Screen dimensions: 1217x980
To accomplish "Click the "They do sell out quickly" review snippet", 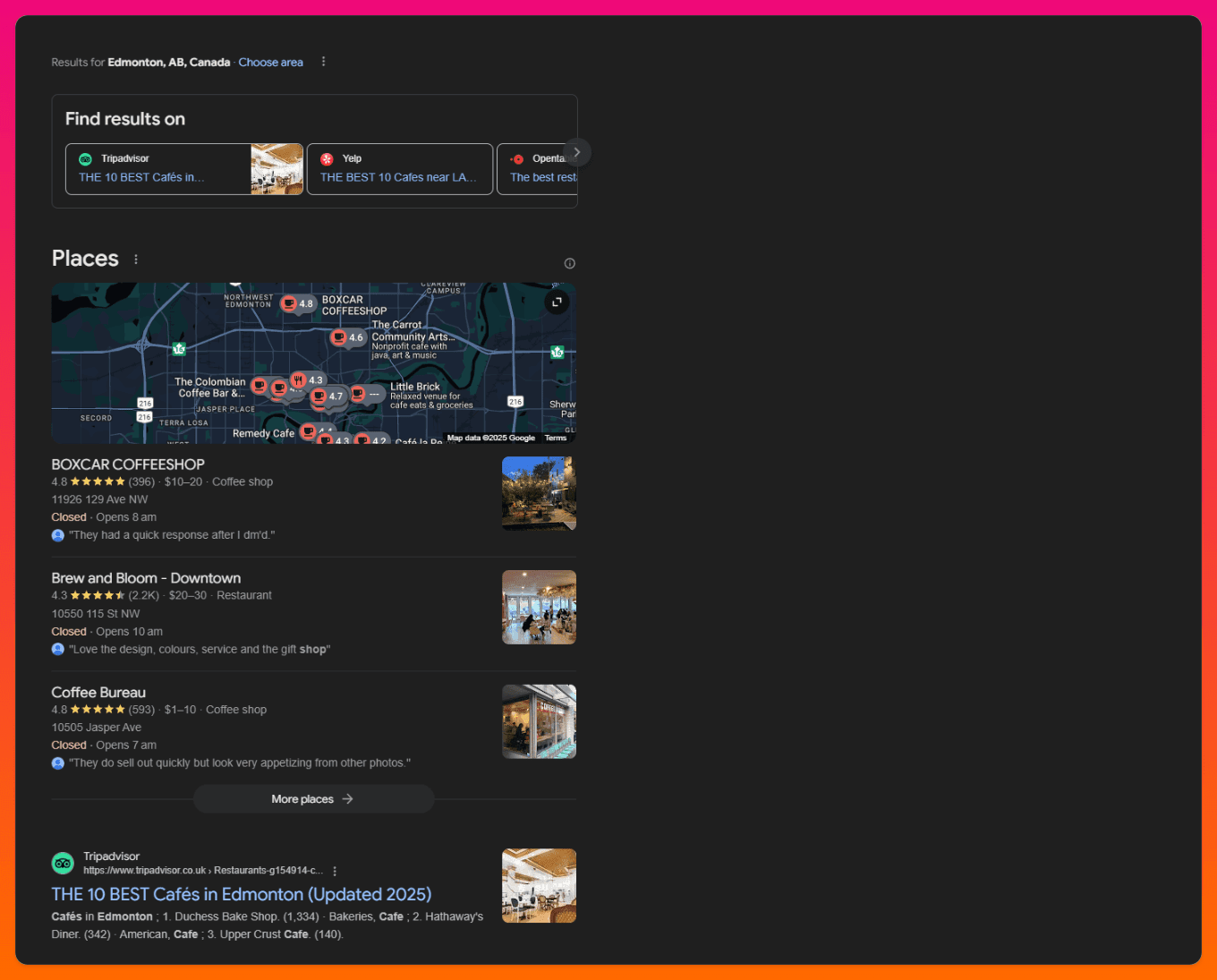I will (240, 763).
